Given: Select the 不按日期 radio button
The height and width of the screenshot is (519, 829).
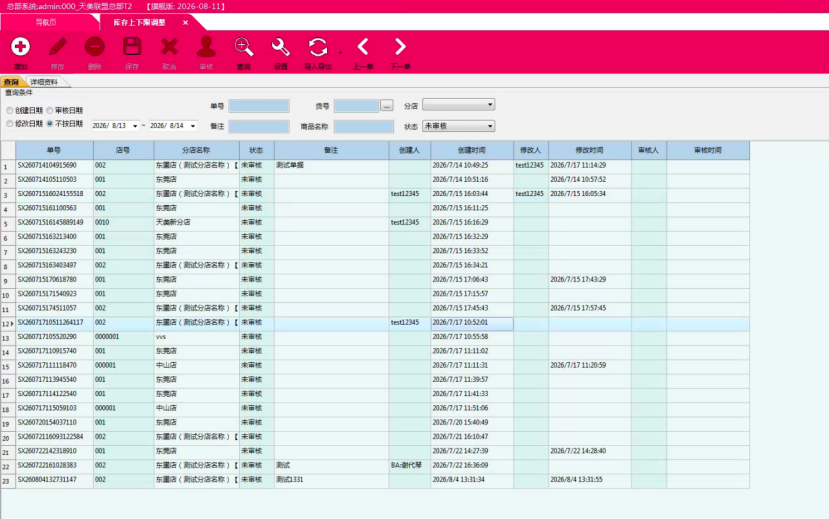Looking at the screenshot, I should click(50, 124).
